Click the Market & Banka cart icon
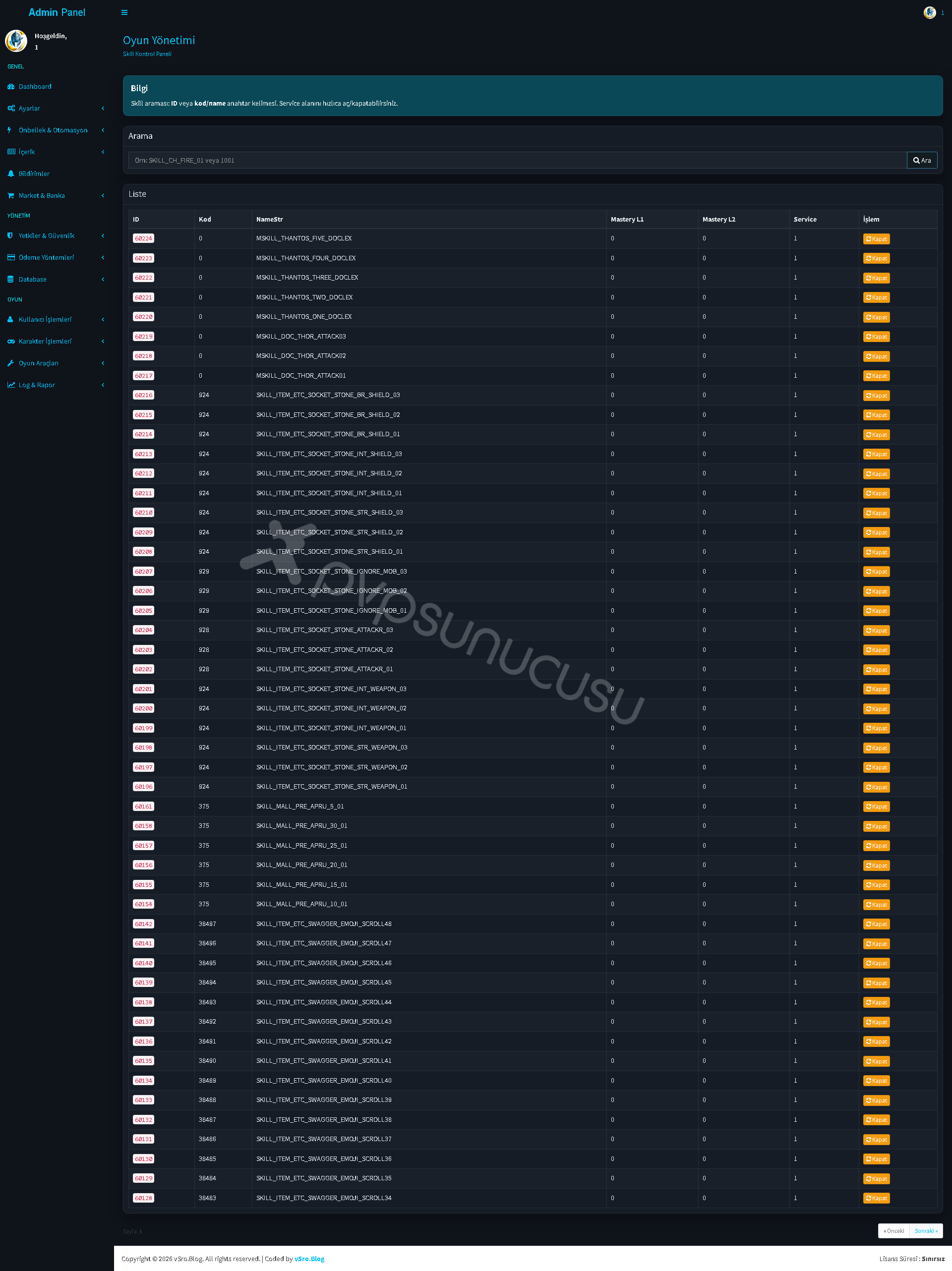952x1271 pixels. tap(11, 195)
